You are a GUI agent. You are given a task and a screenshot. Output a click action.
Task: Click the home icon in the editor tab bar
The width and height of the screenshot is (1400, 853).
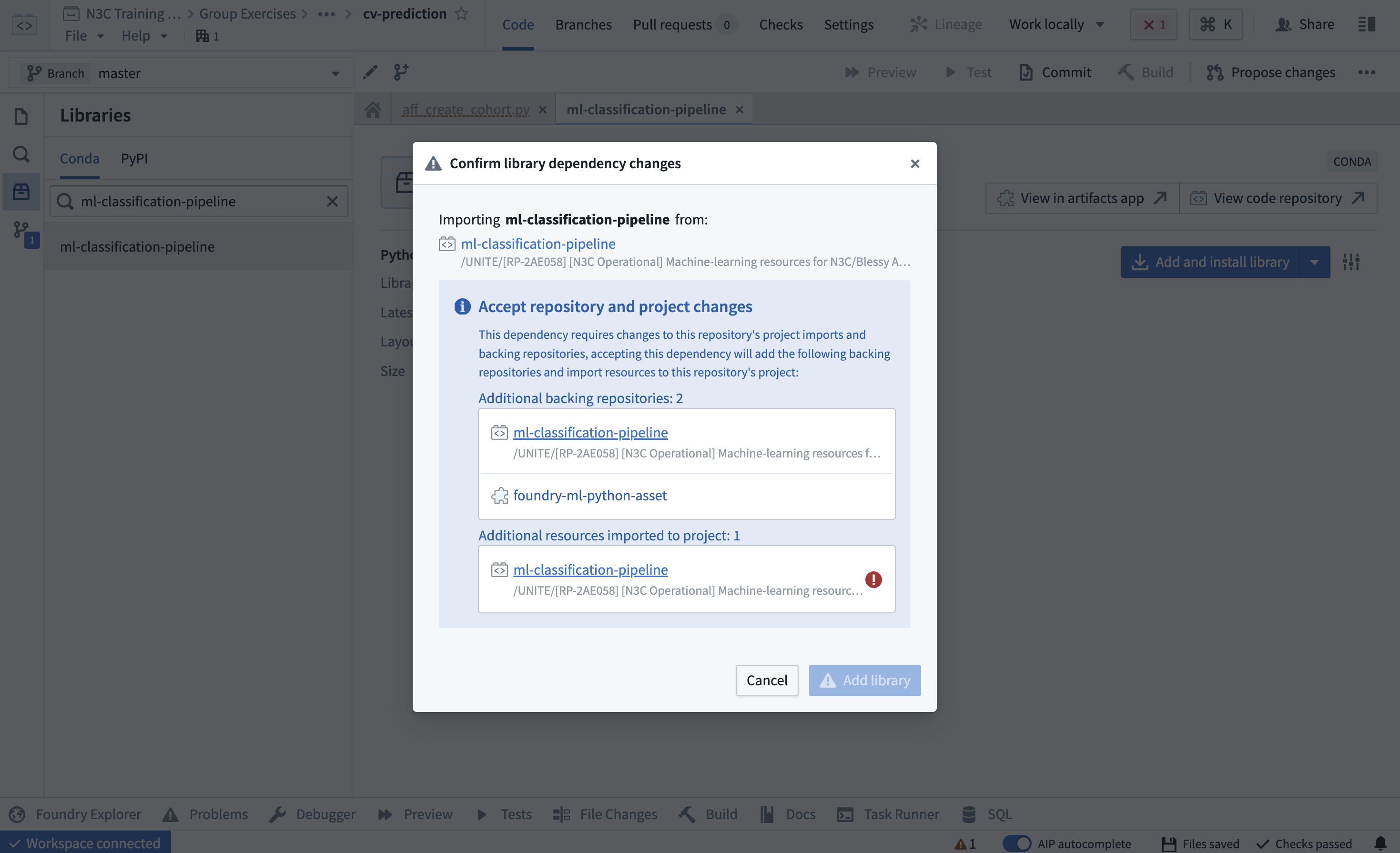pos(373,109)
